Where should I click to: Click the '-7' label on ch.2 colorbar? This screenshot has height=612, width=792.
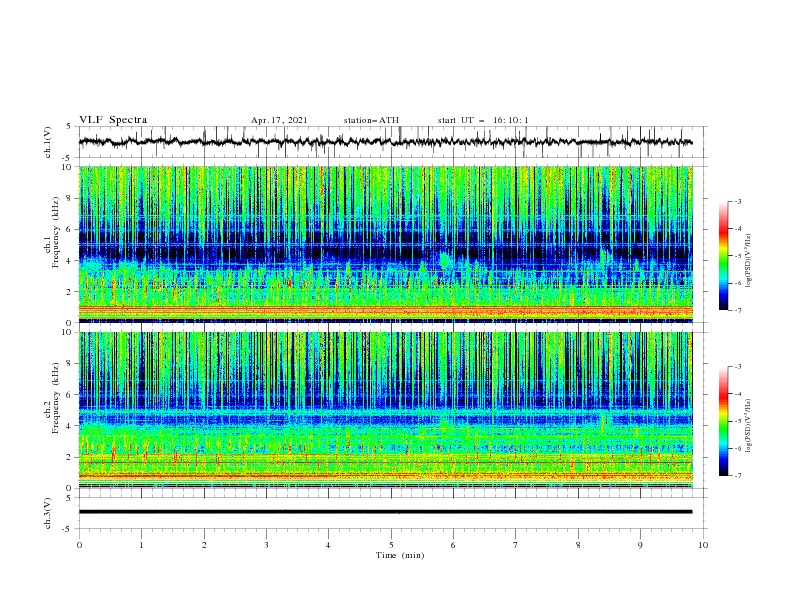pyautogui.click(x=737, y=475)
